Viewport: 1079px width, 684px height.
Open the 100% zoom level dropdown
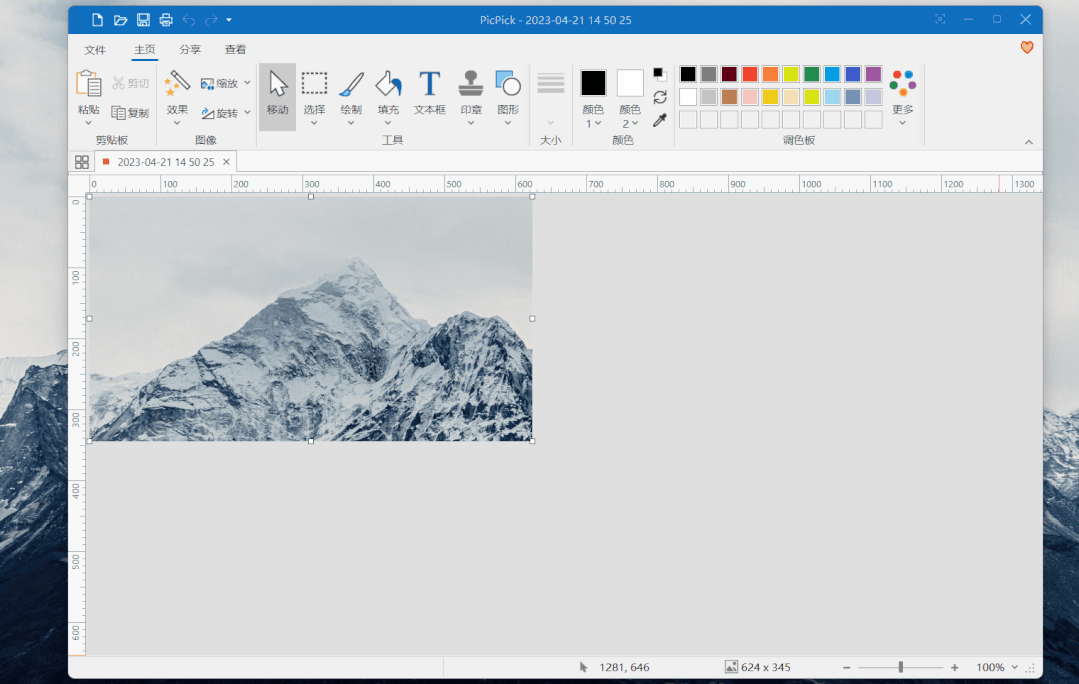1014,667
